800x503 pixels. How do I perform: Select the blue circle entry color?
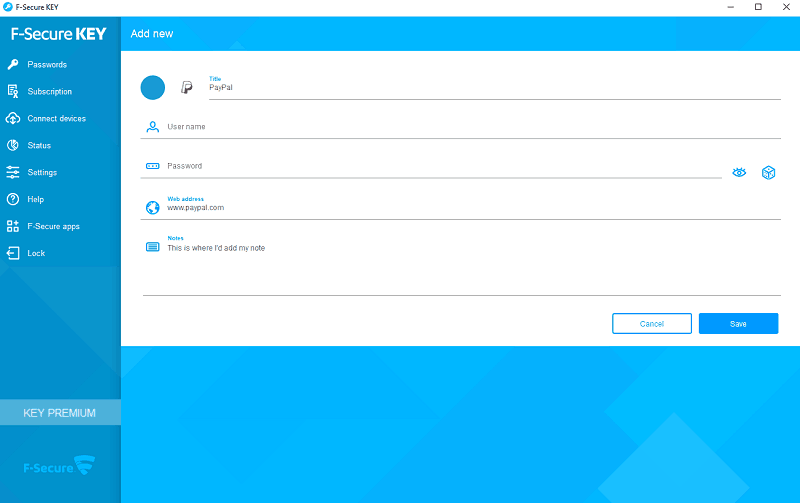(x=153, y=88)
